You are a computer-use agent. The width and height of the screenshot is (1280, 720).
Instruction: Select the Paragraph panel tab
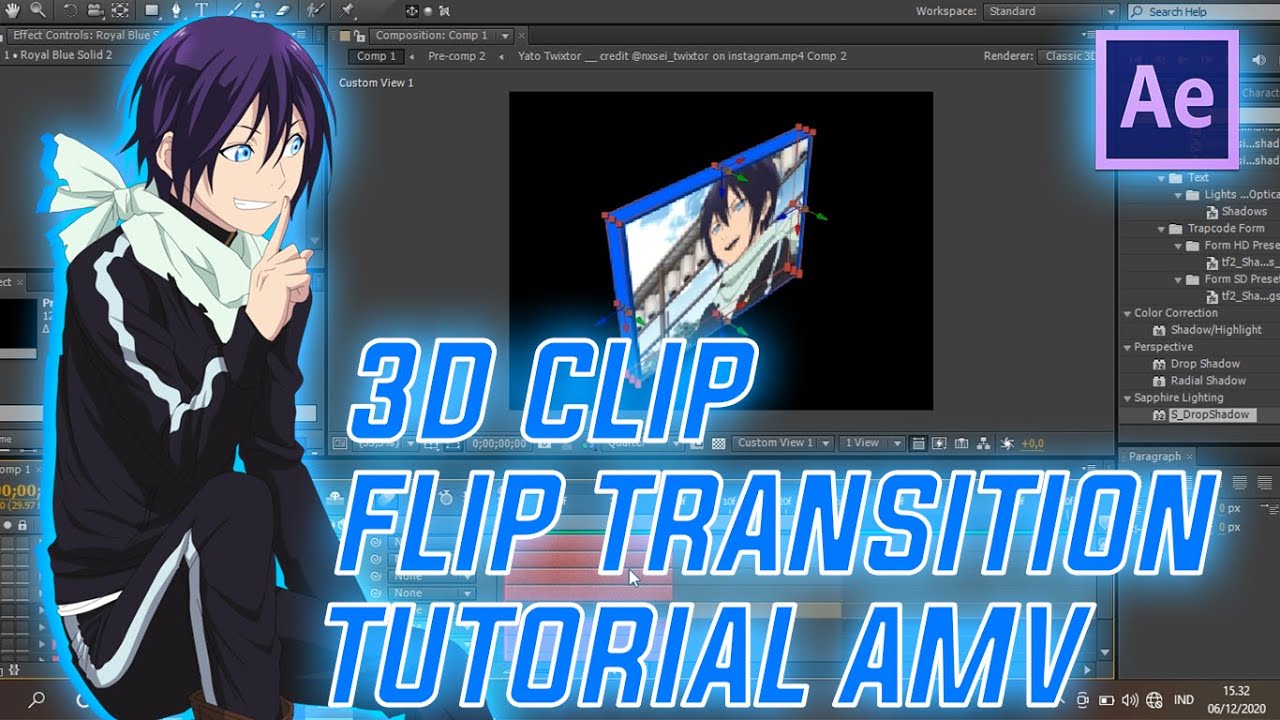tap(1155, 457)
